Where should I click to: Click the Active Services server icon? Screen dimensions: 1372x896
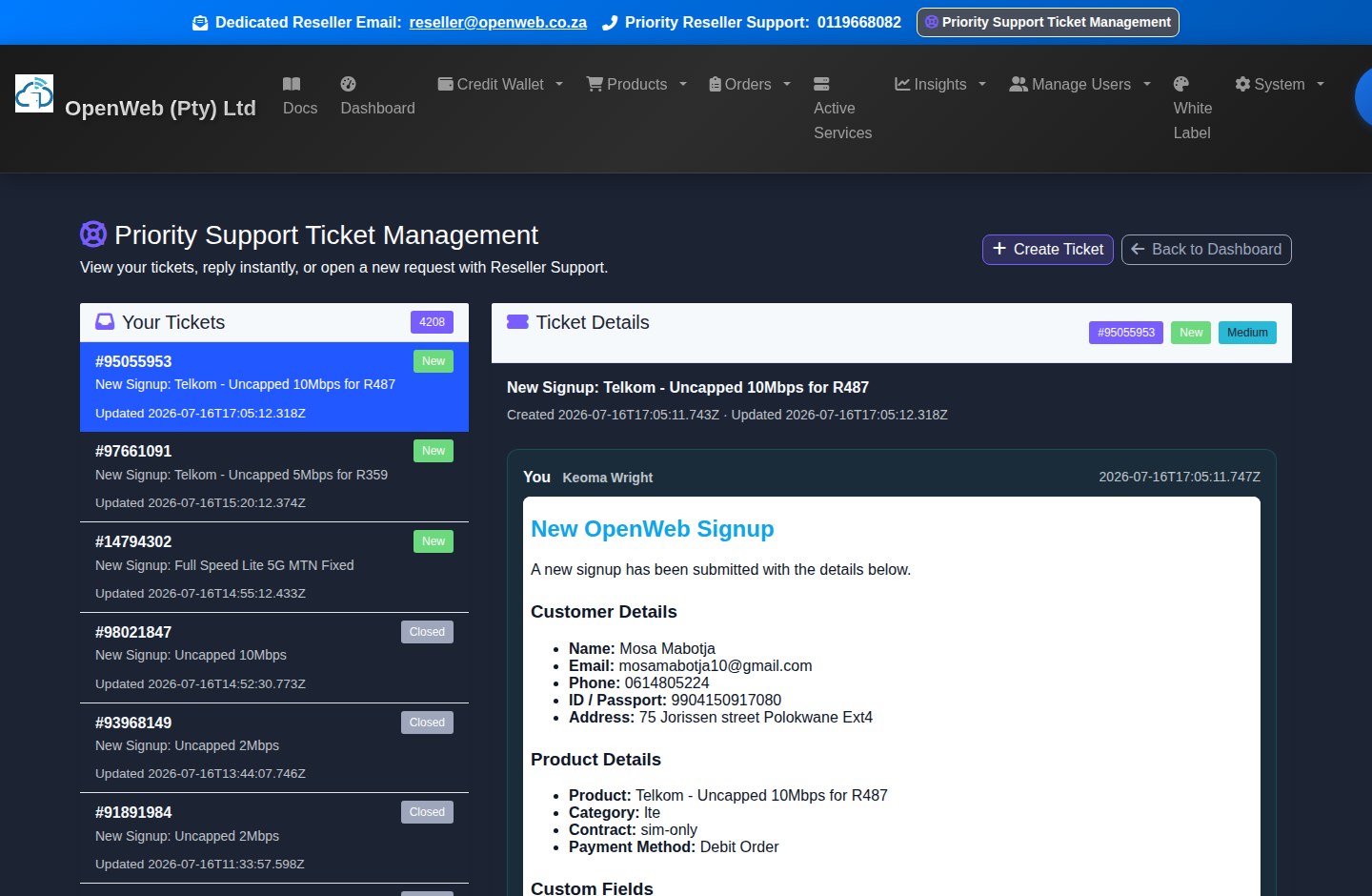(821, 84)
